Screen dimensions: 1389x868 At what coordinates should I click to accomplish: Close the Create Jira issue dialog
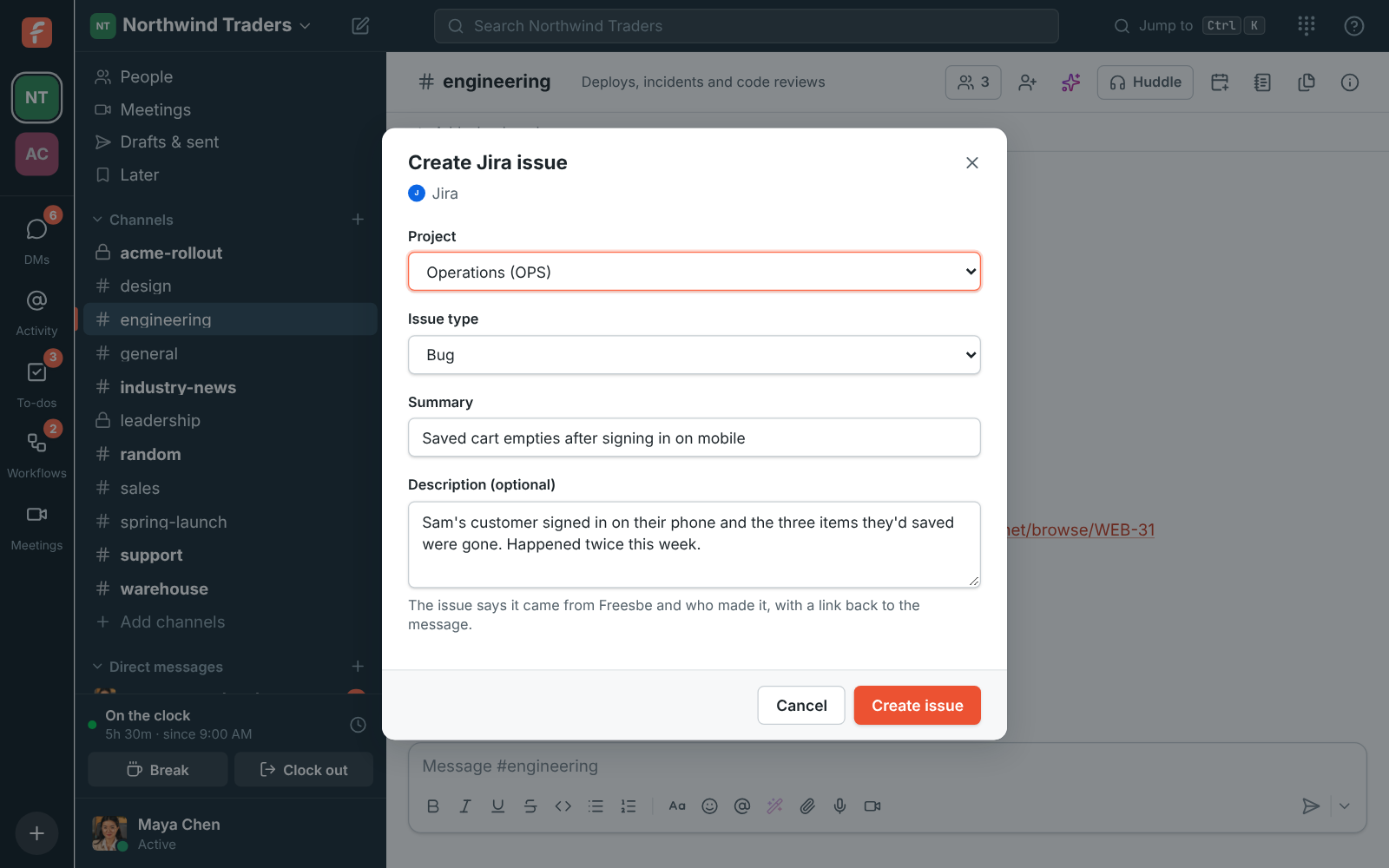pos(972,163)
